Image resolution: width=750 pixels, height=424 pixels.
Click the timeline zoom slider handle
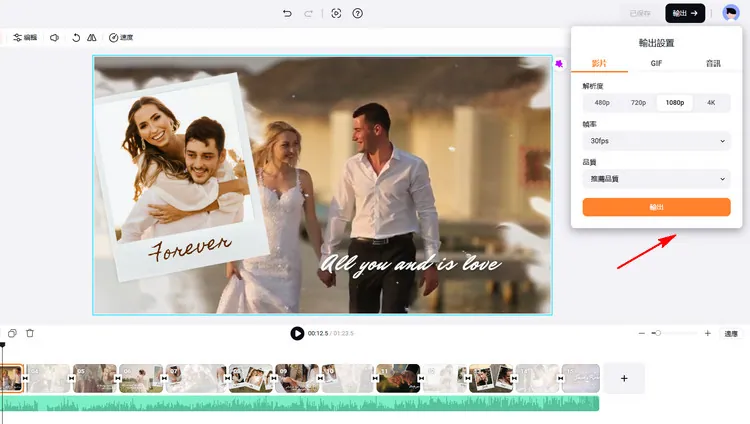(658, 333)
